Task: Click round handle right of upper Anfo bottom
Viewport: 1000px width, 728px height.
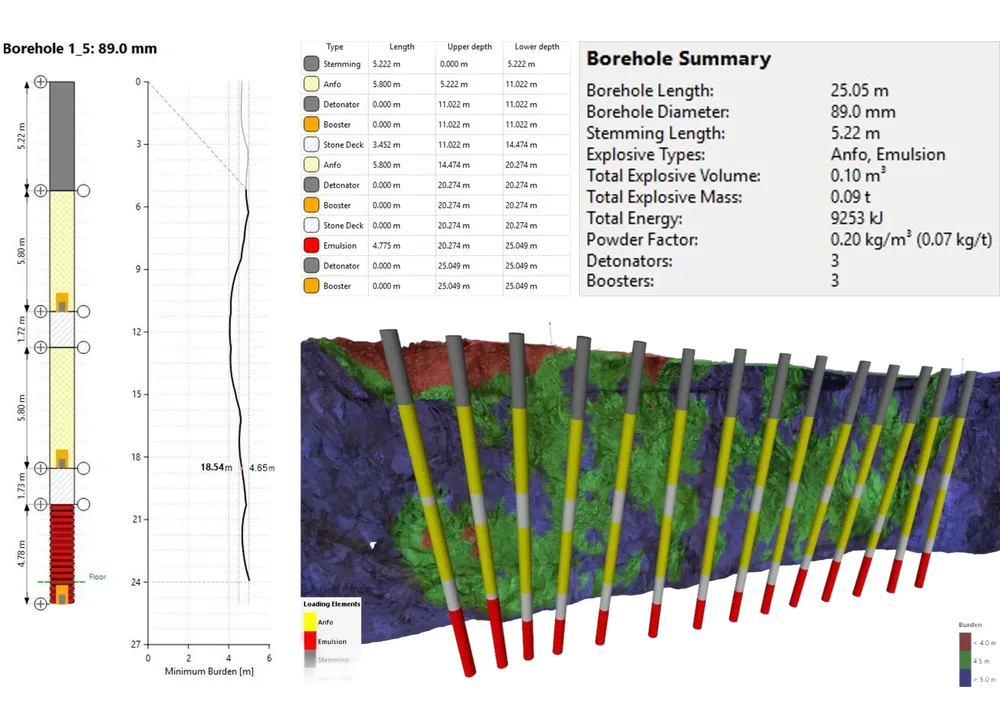Action: point(84,311)
